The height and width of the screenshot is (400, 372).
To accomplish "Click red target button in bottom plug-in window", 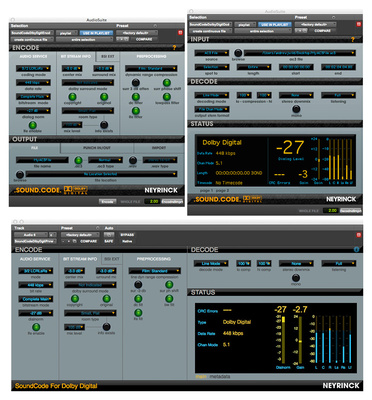I will point(359,235).
